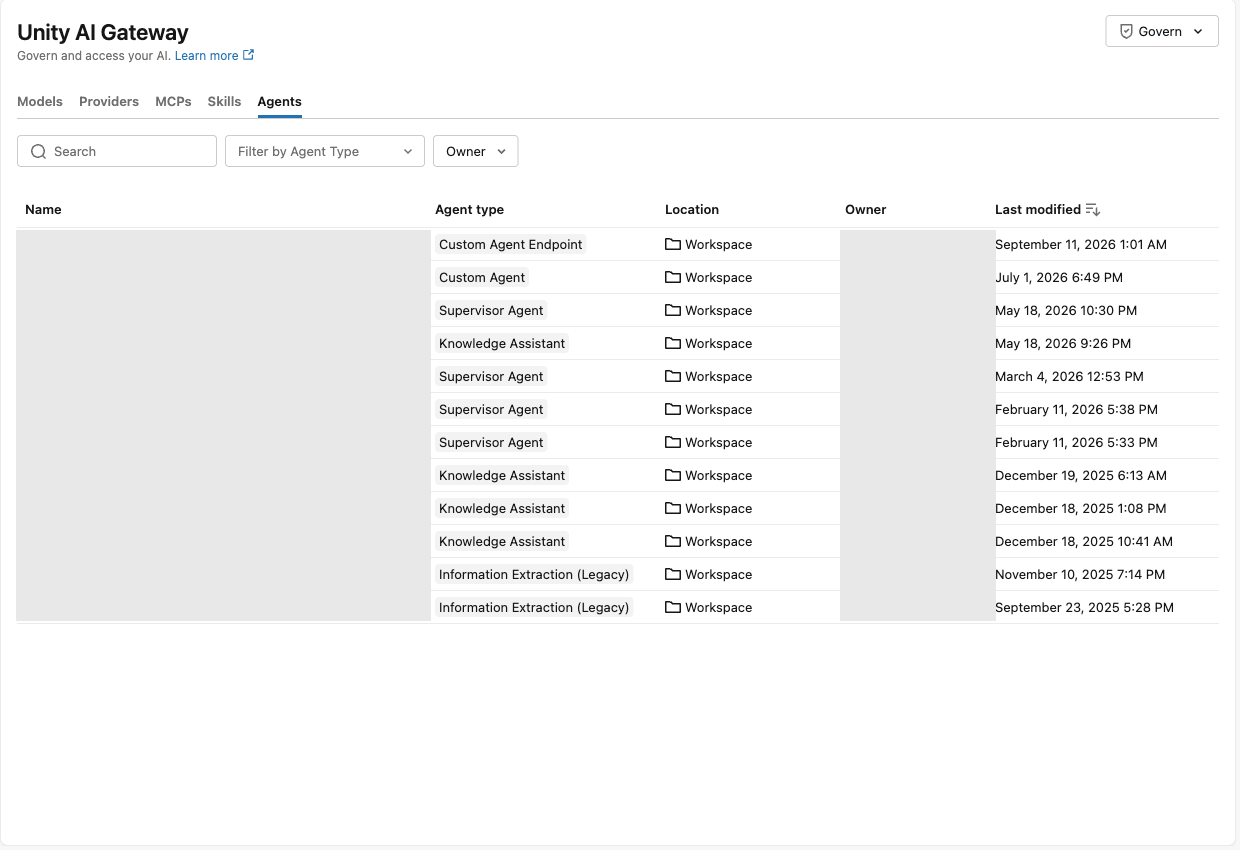The height and width of the screenshot is (850, 1240).
Task: Click the shield icon in Govern button
Action: (x=1126, y=31)
